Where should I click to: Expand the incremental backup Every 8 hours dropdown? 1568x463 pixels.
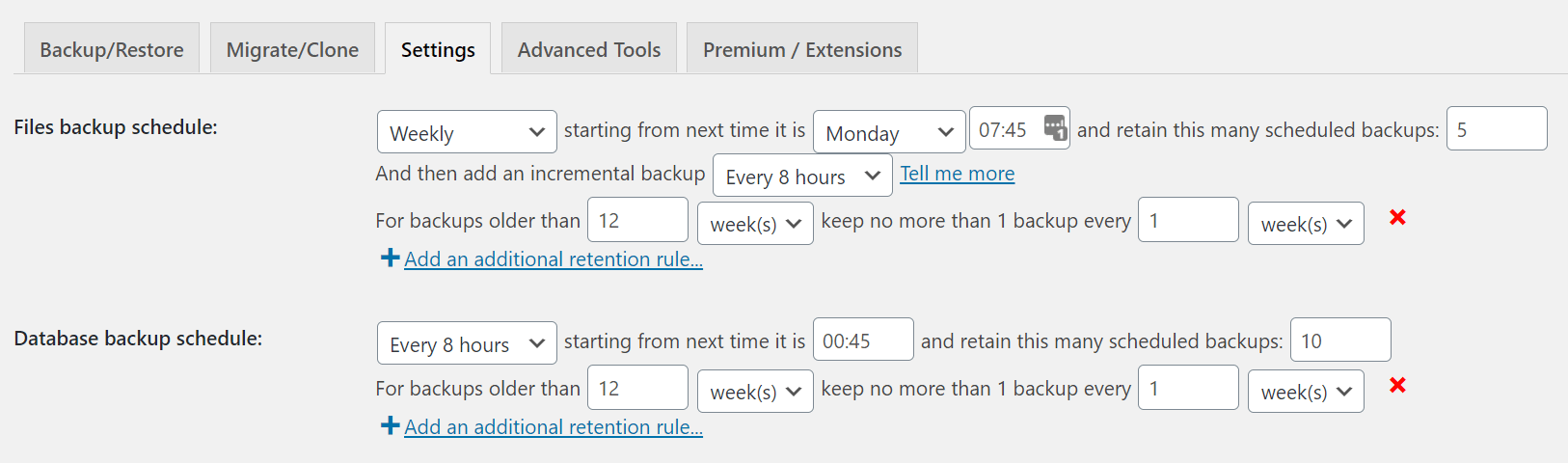(x=802, y=176)
